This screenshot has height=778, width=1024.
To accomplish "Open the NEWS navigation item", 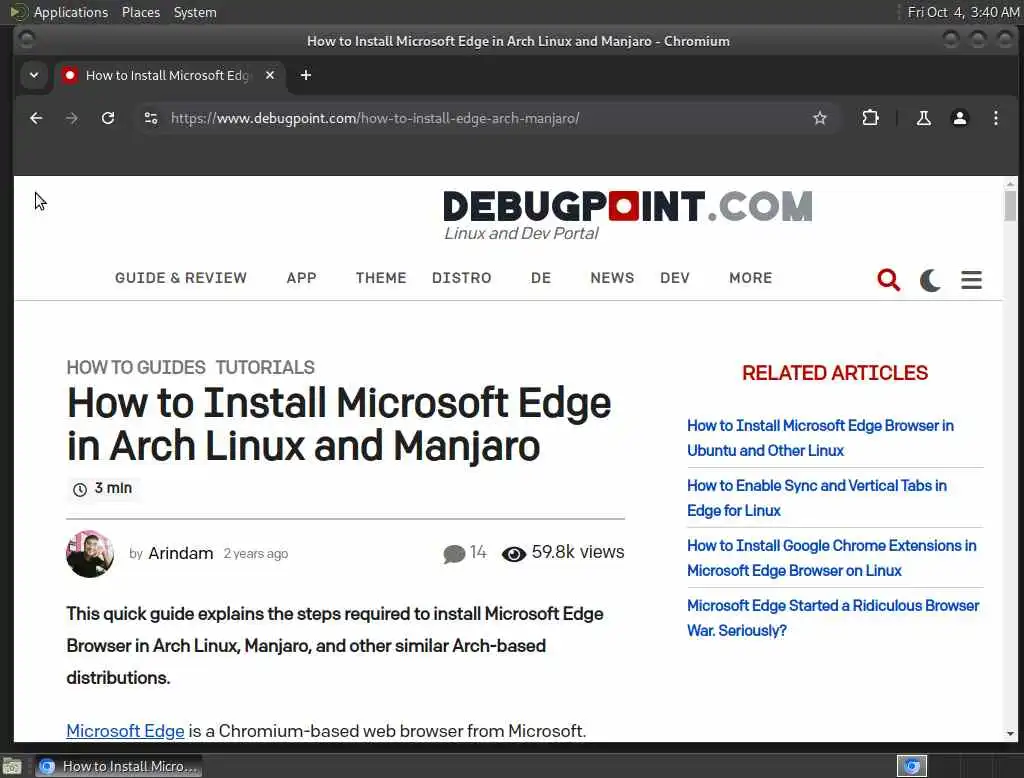I will (x=612, y=278).
